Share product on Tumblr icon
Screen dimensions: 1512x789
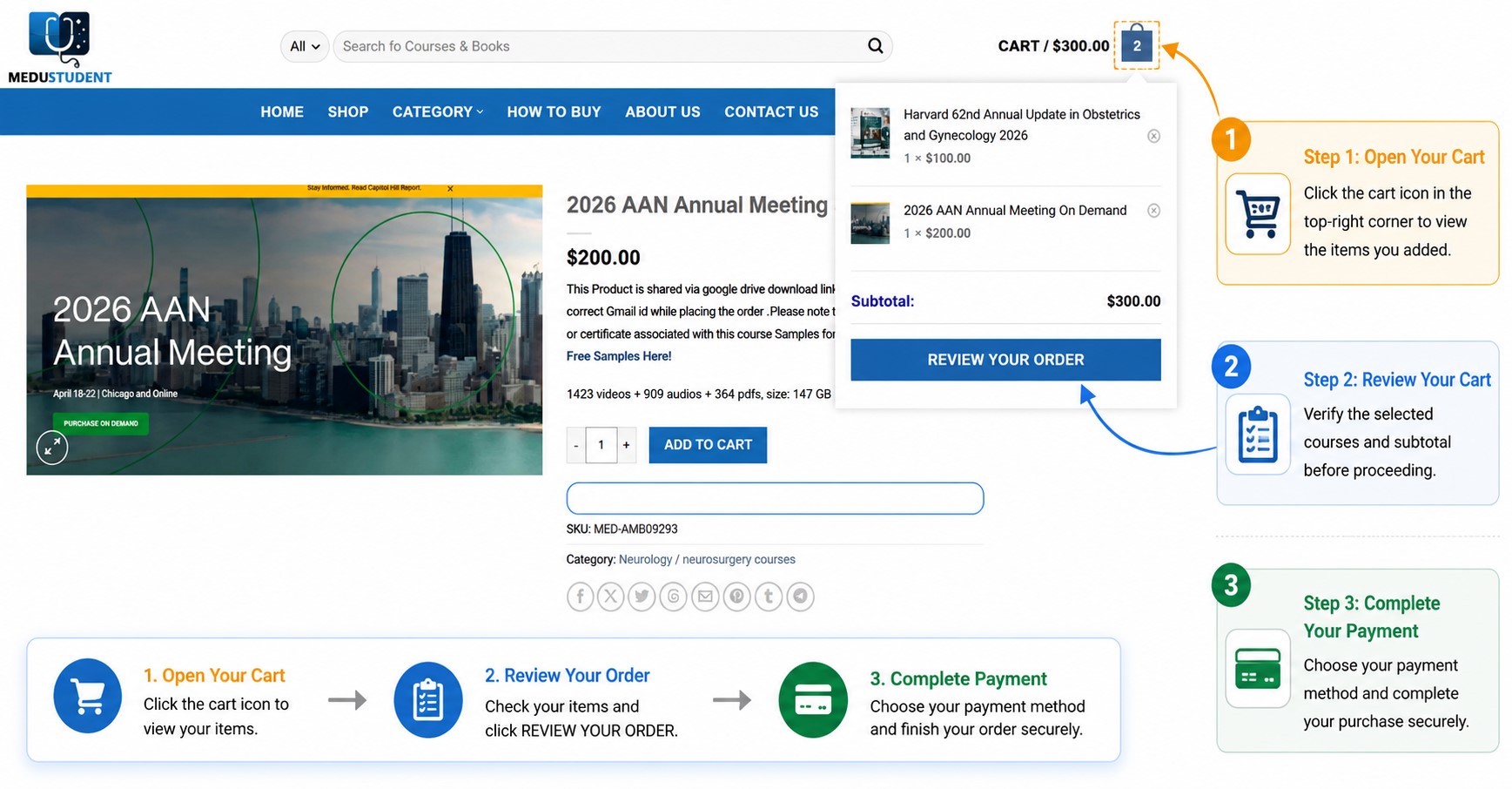(768, 597)
